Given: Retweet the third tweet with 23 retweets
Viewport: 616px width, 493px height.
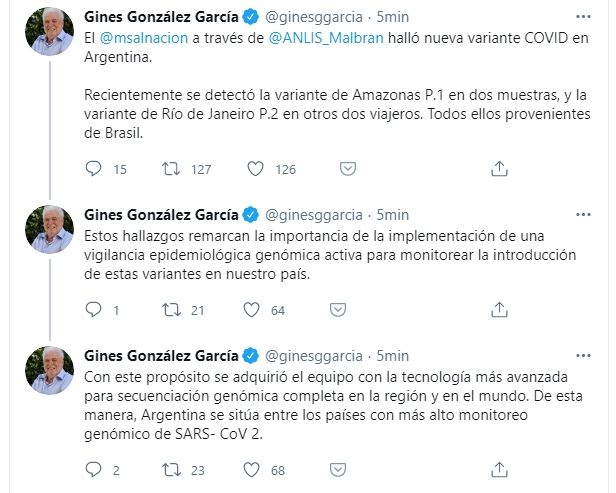Looking at the screenshot, I should click(168, 469).
